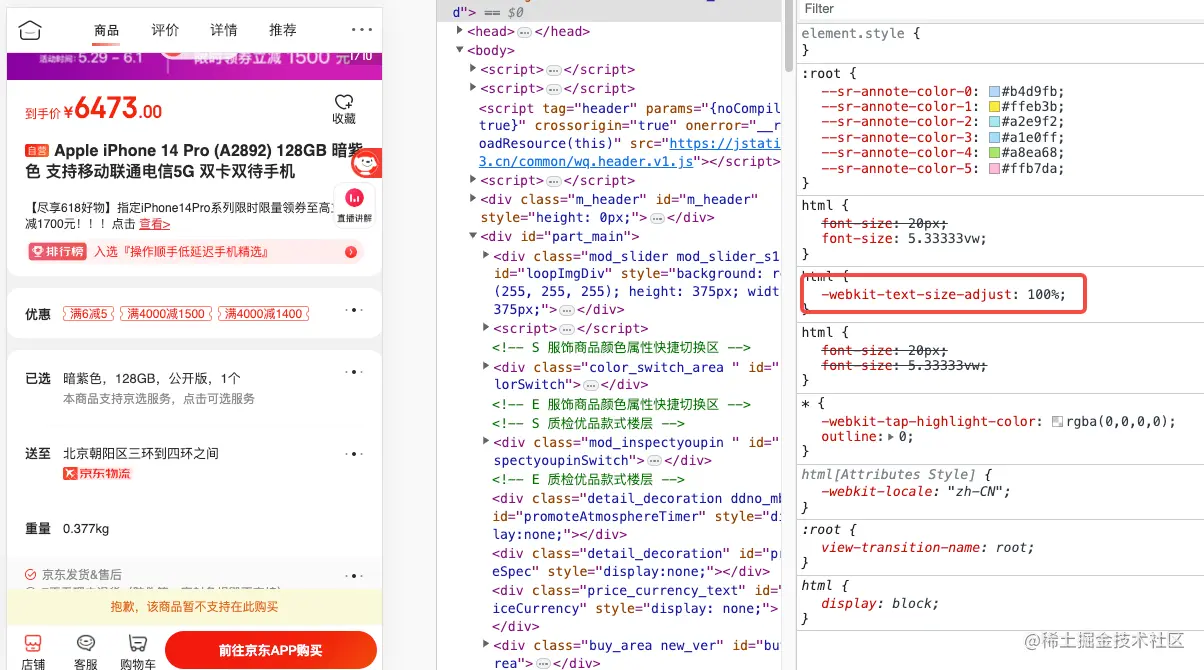Image resolution: width=1204 pixels, height=670 pixels.
Task: Expand the buy_area div node
Action: pyautogui.click(x=486, y=645)
